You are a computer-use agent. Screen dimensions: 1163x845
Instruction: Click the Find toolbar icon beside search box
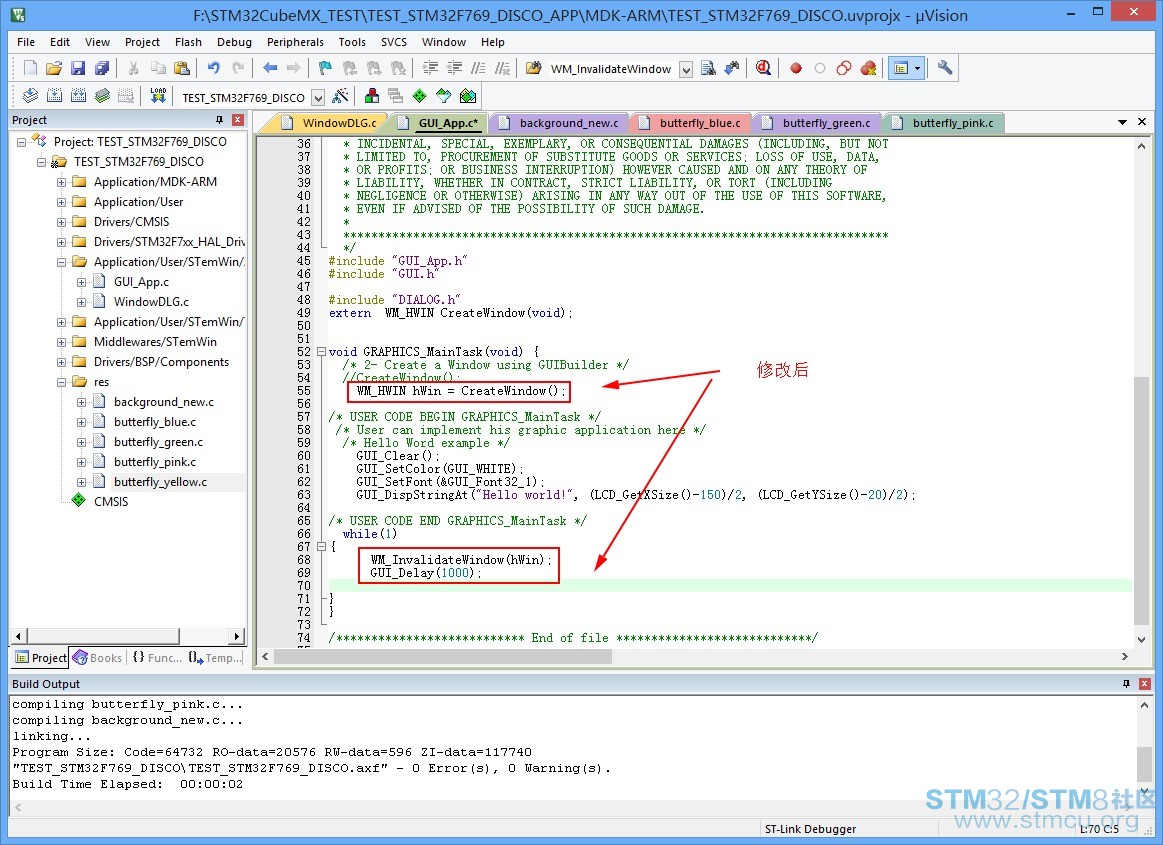[708, 68]
